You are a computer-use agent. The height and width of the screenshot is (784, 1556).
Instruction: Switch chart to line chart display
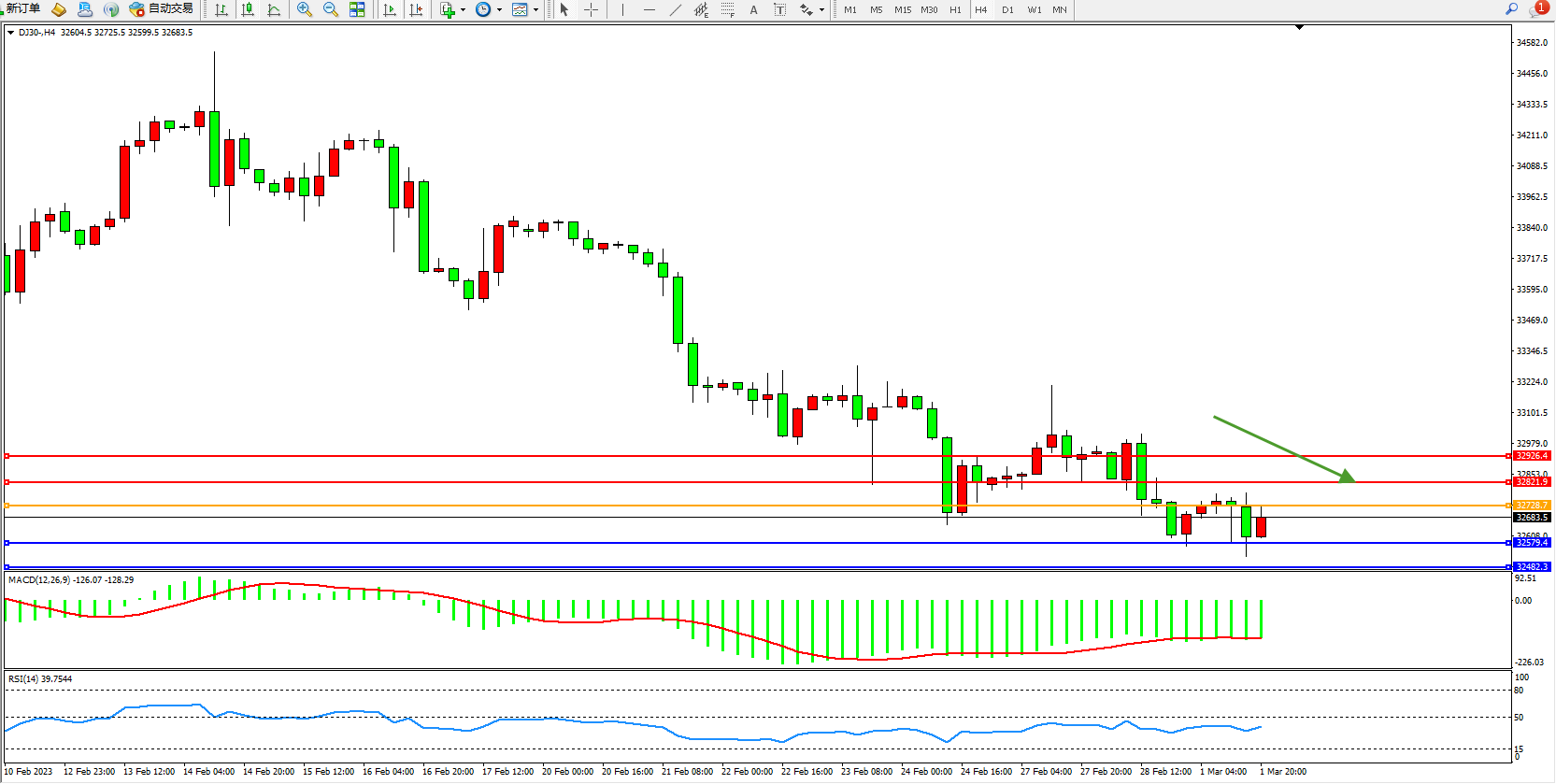[x=274, y=9]
